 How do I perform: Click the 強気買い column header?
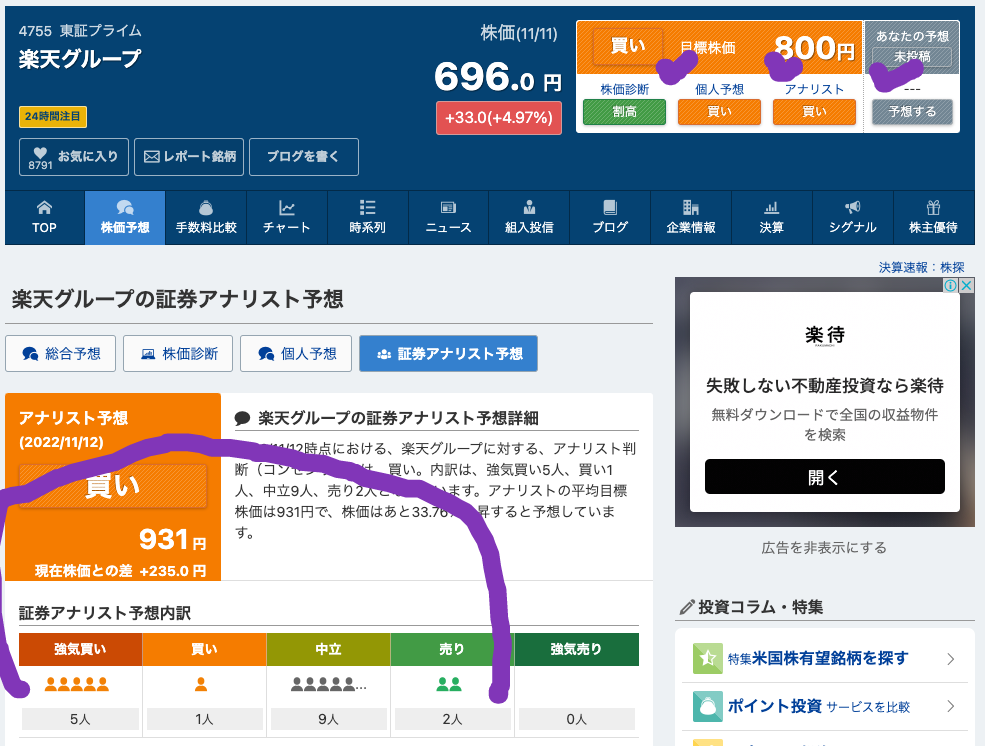click(80, 649)
